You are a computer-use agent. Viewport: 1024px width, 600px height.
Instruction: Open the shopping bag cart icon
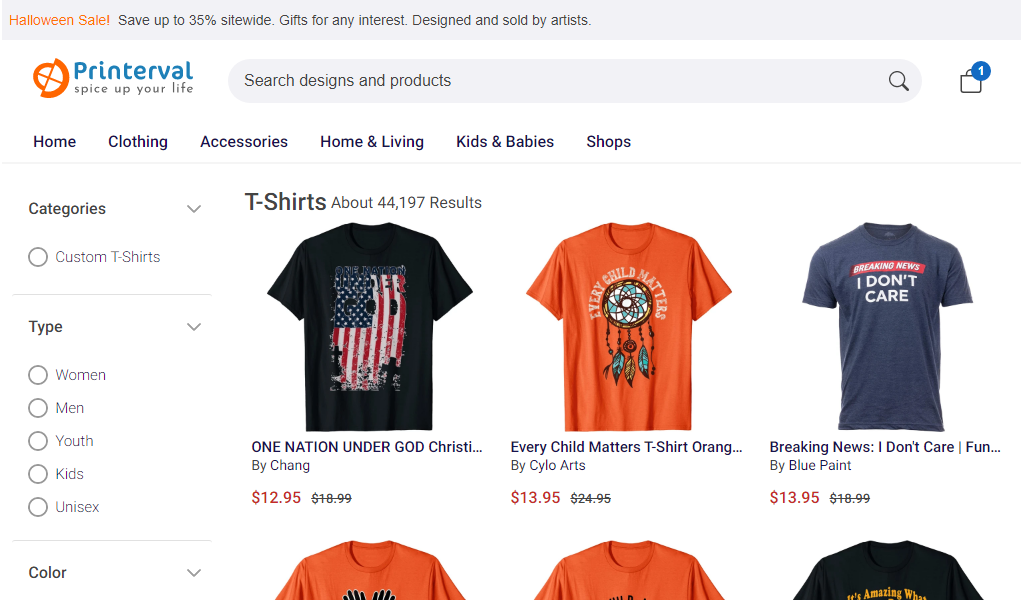[973, 79]
